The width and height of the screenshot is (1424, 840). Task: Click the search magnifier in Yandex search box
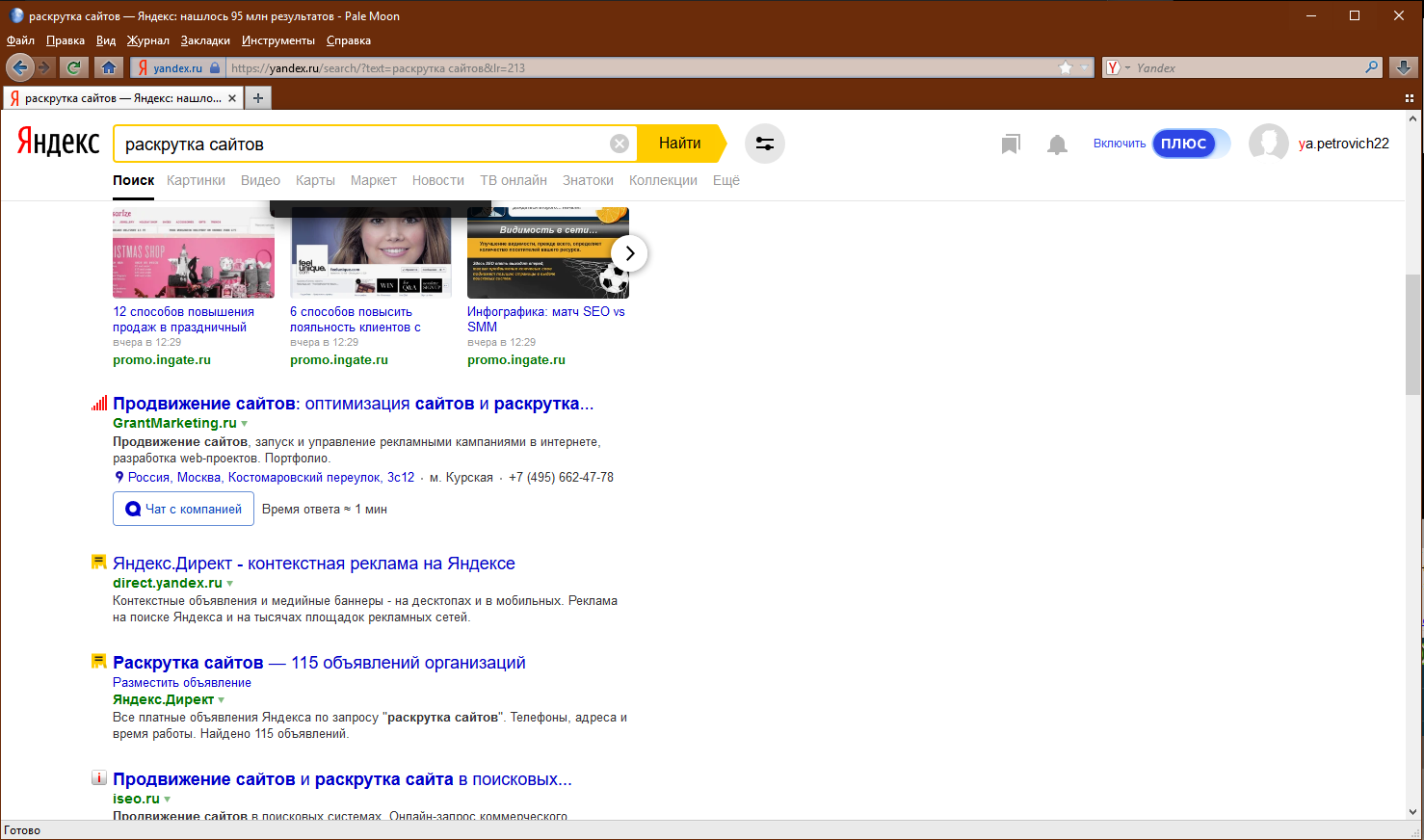click(x=1372, y=67)
